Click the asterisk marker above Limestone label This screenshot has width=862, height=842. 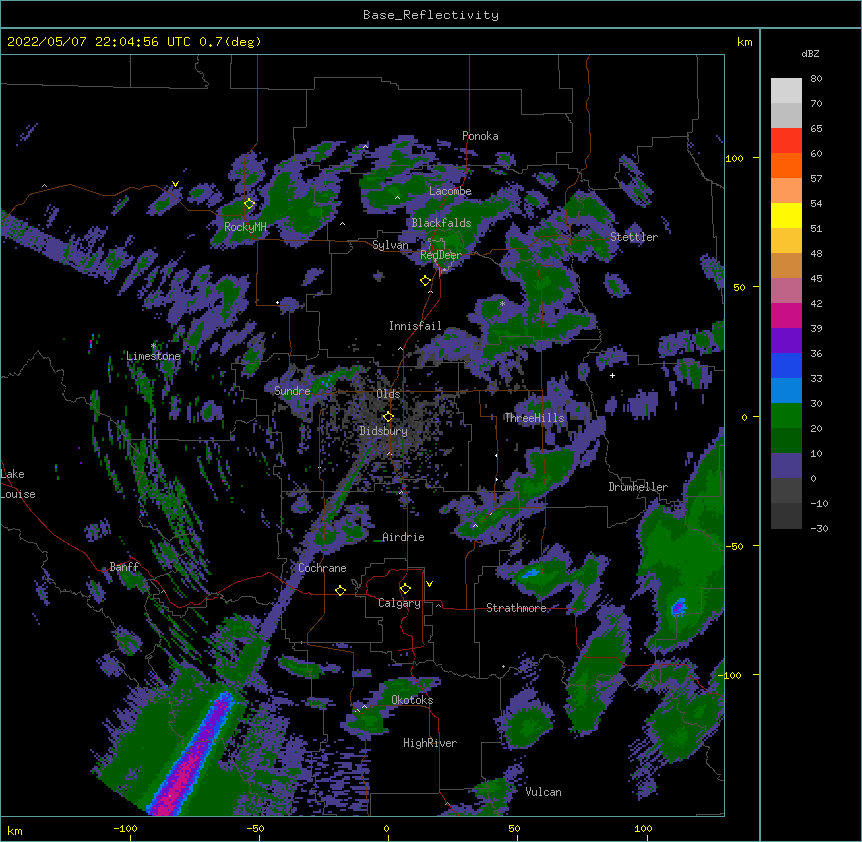153,346
